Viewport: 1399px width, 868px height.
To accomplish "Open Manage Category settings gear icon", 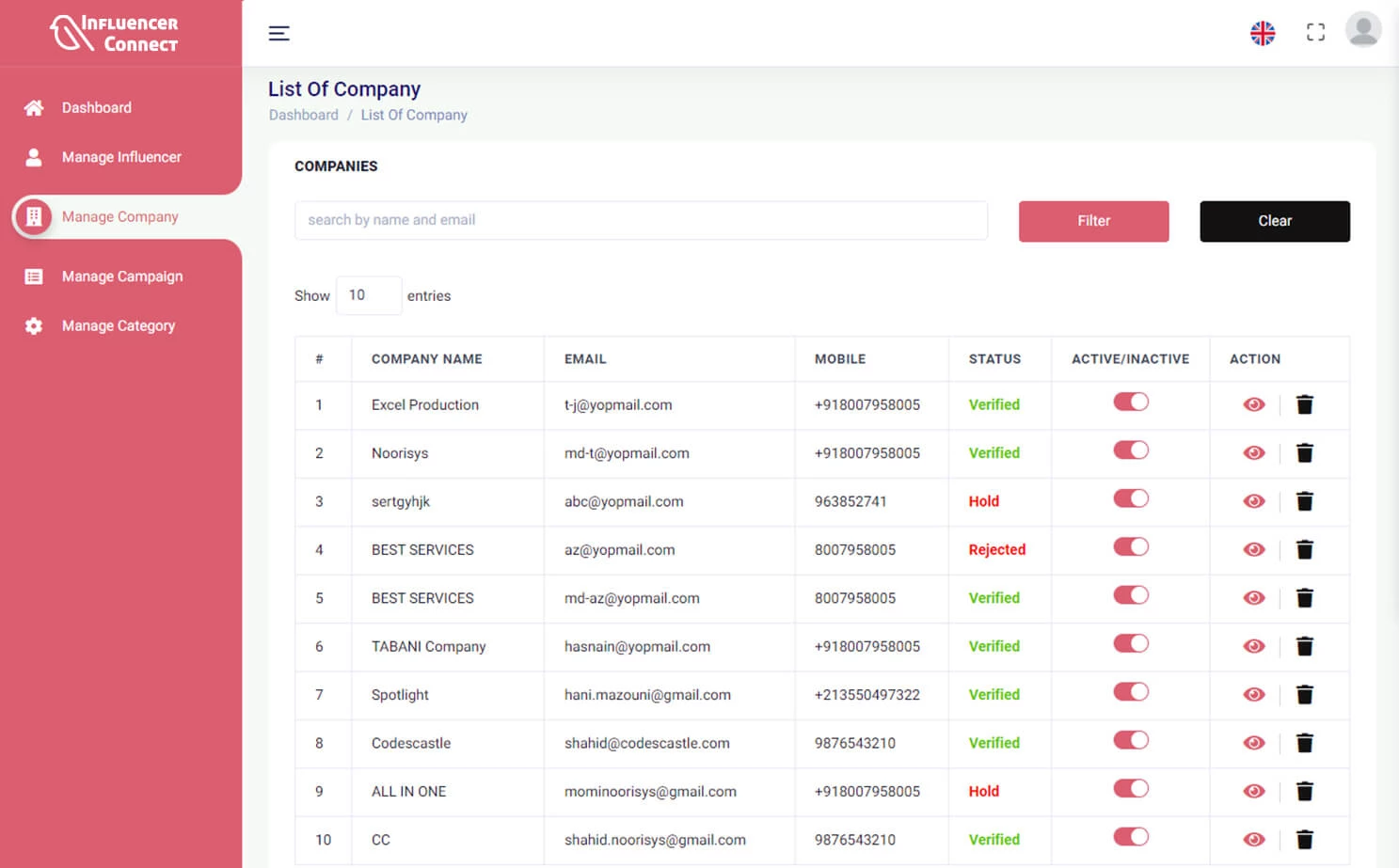I will [x=34, y=325].
